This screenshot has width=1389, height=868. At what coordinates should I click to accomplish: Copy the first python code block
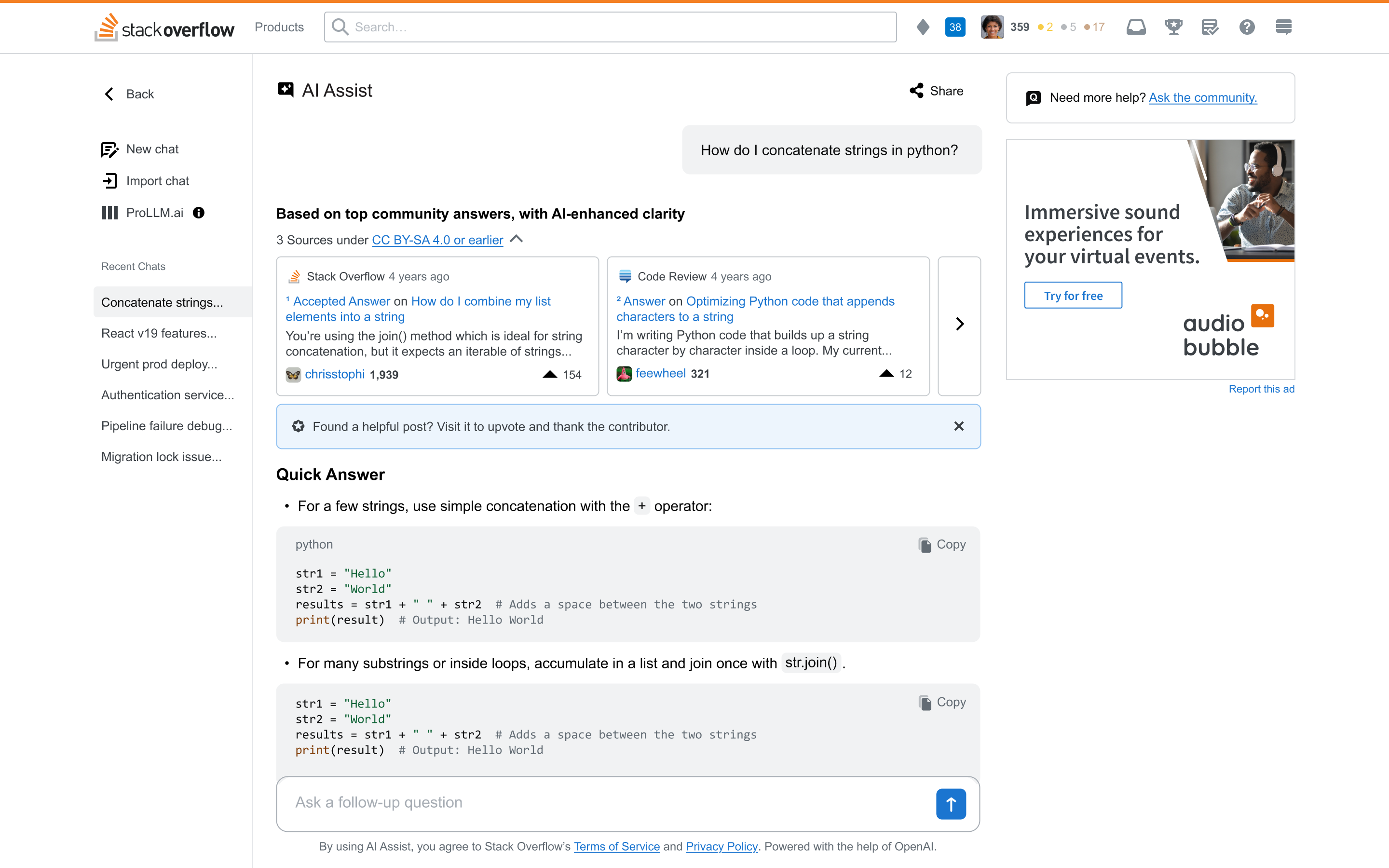[942, 544]
